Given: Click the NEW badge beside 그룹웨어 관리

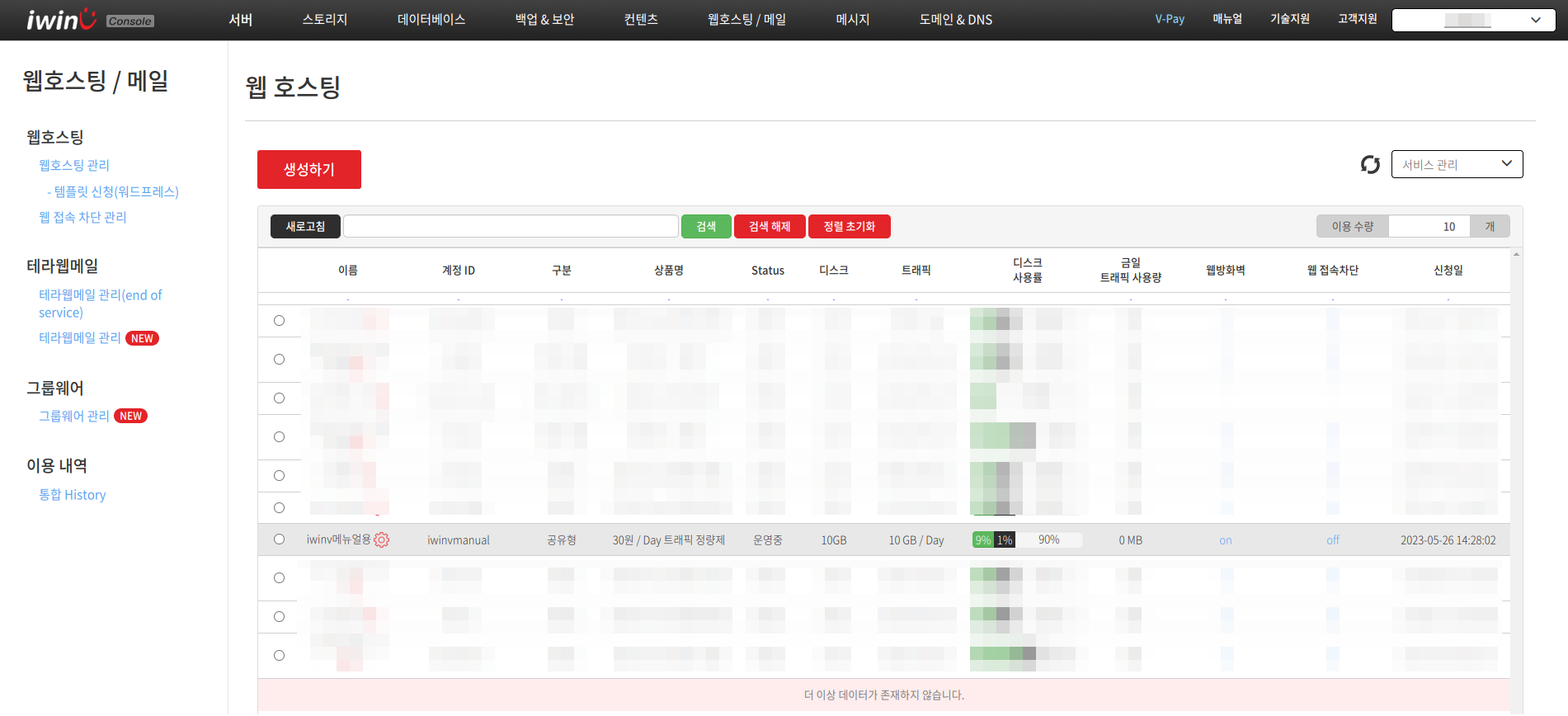Looking at the screenshot, I should pos(130,417).
